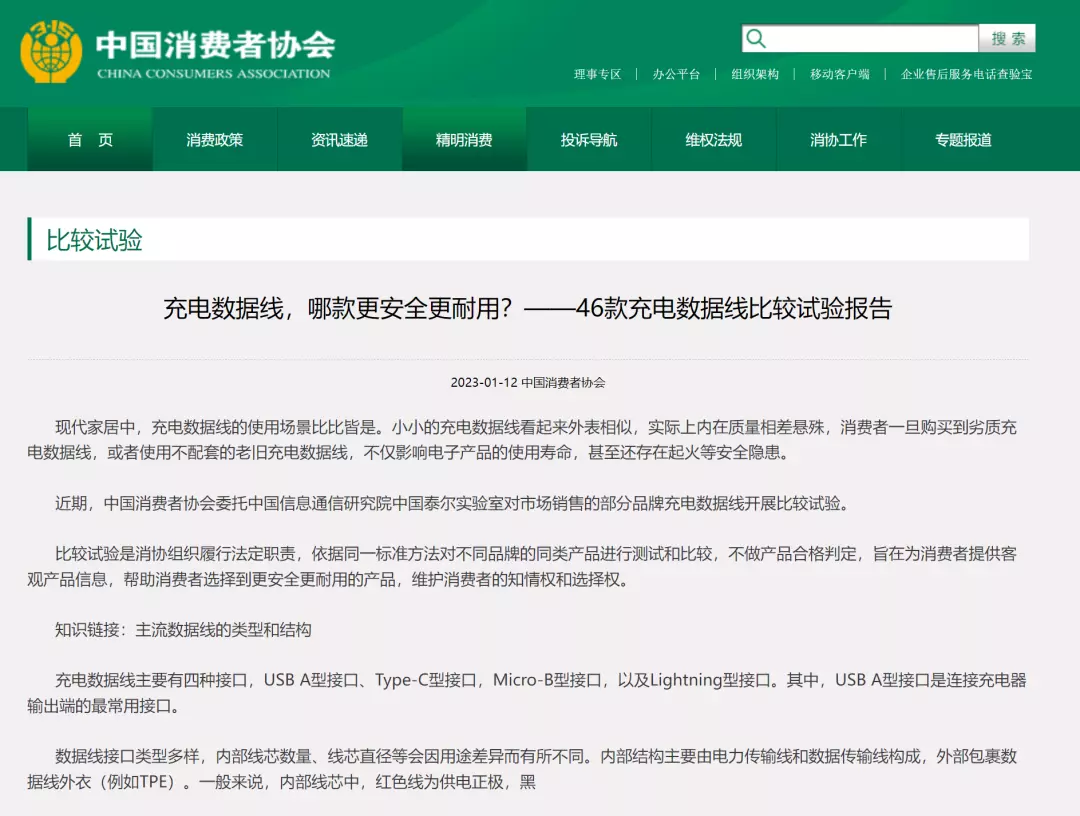
Task: Open the 办公平台 link
Action: point(676,74)
